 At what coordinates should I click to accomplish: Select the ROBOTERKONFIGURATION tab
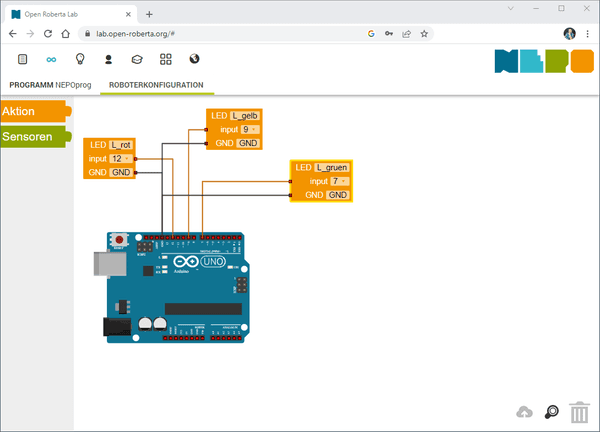tap(157, 86)
